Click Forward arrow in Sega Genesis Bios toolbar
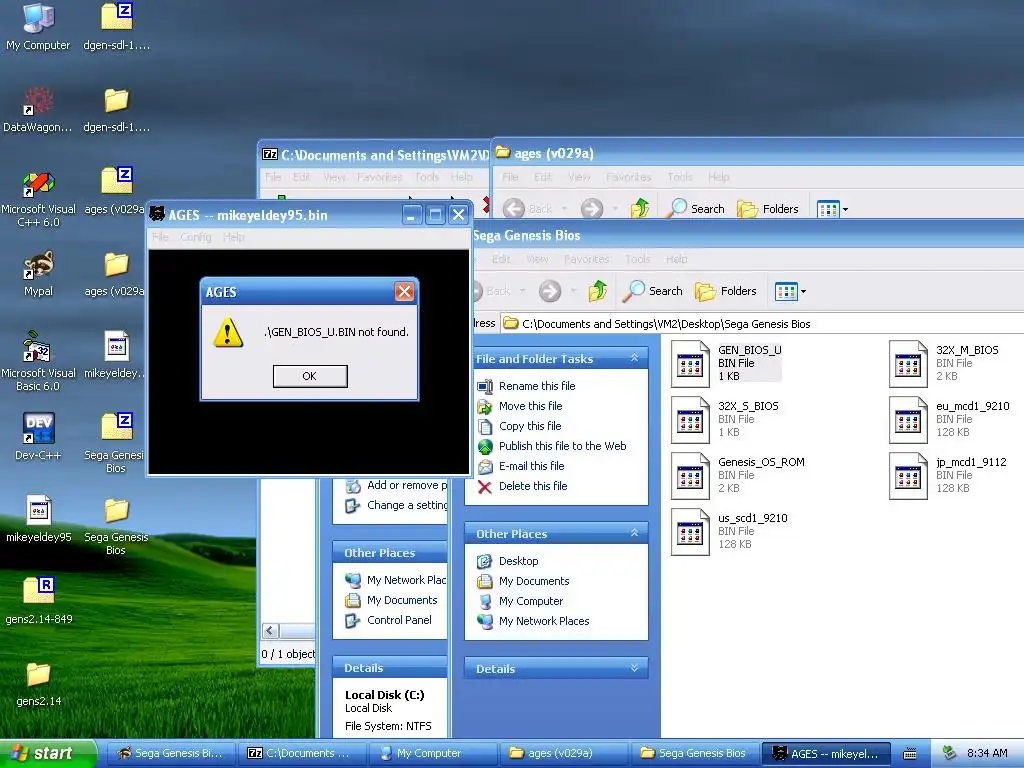 pos(550,291)
